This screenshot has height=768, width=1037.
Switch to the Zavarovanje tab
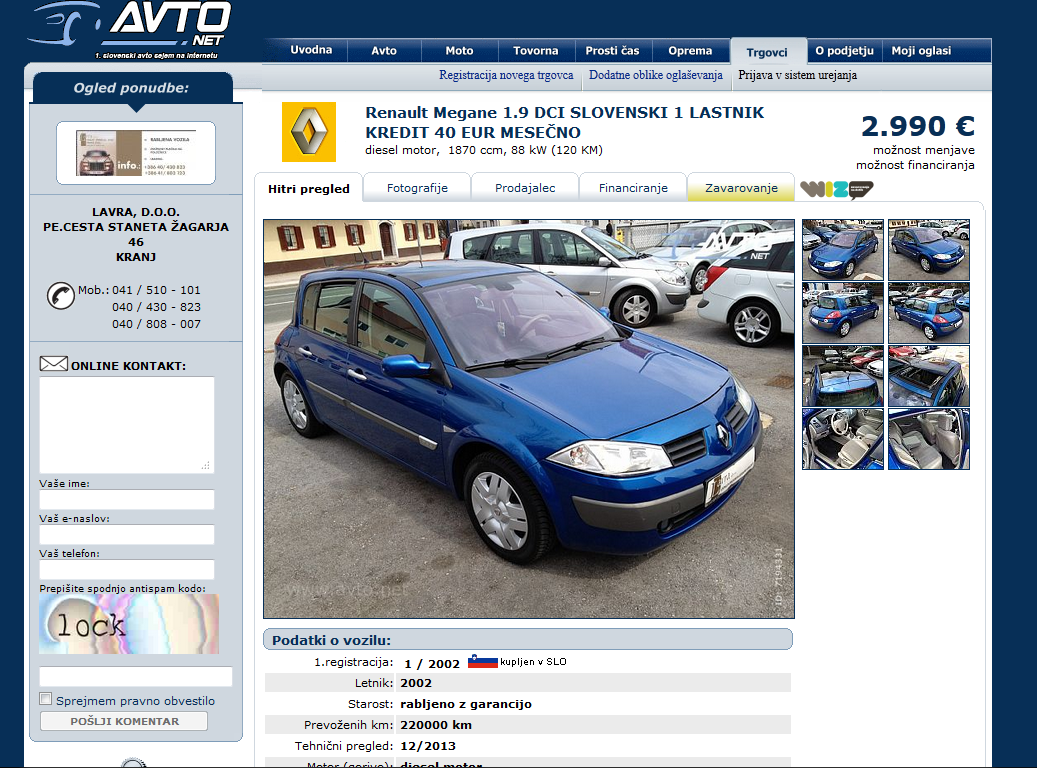pyautogui.click(x=741, y=188)
